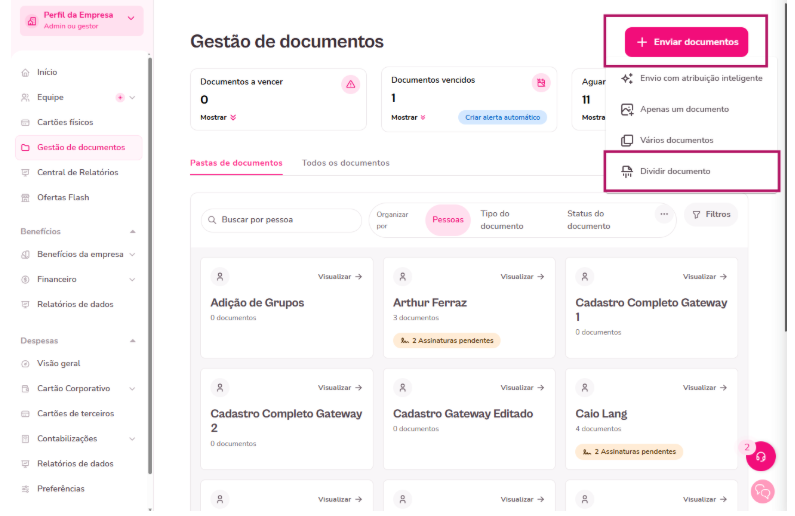Image resolution: width=795 pixels, height=516 pixels.
Task: Open the Cadastro Completo Gateway 2 folder
Action: [286, 419]
